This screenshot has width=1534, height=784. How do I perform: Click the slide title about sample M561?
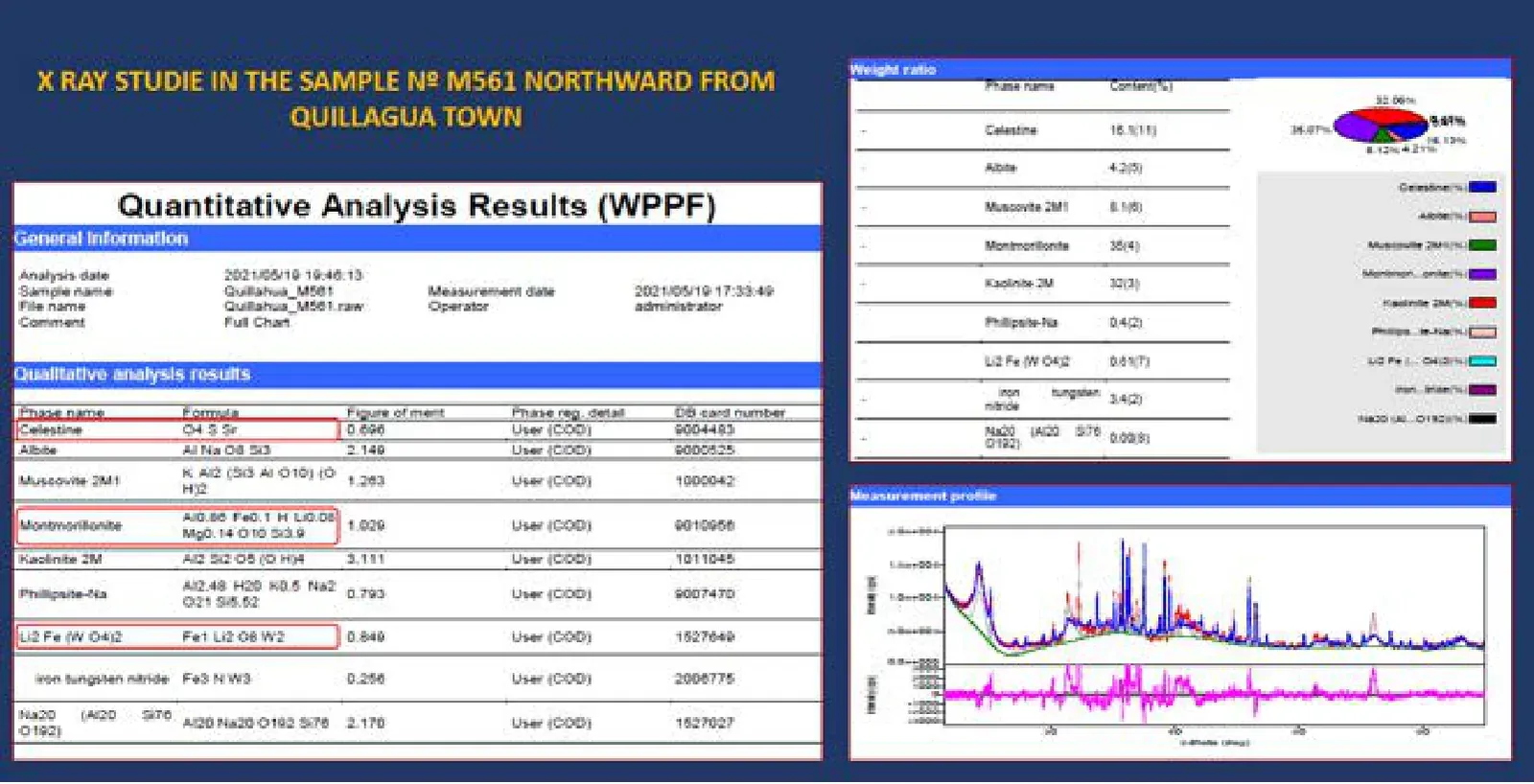coord(407,99)
